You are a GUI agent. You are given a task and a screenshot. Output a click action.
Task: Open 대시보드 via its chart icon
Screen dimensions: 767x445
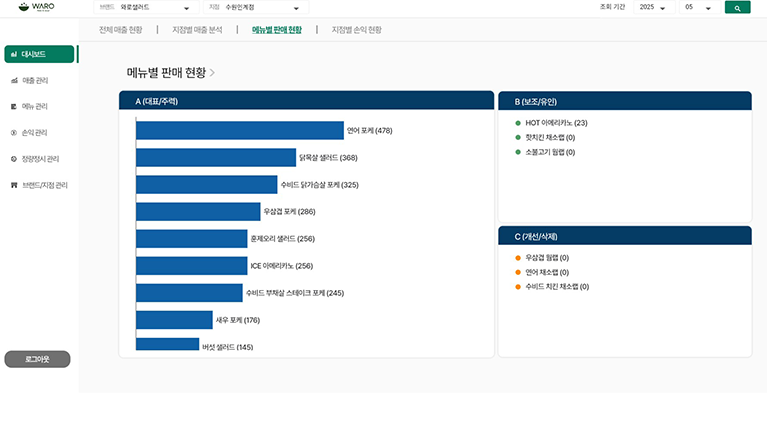(x=13, y=54)
